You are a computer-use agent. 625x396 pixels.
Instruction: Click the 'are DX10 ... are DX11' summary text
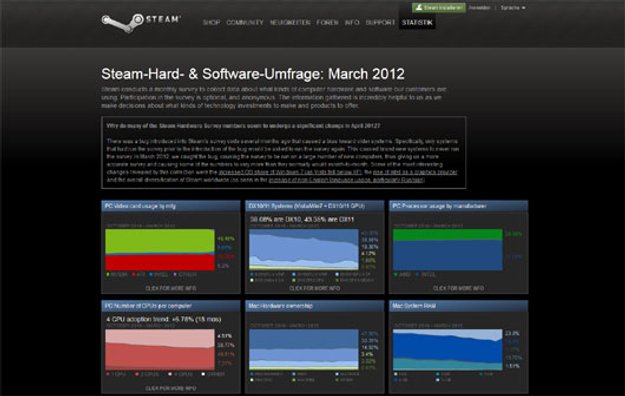pos(302,219)
